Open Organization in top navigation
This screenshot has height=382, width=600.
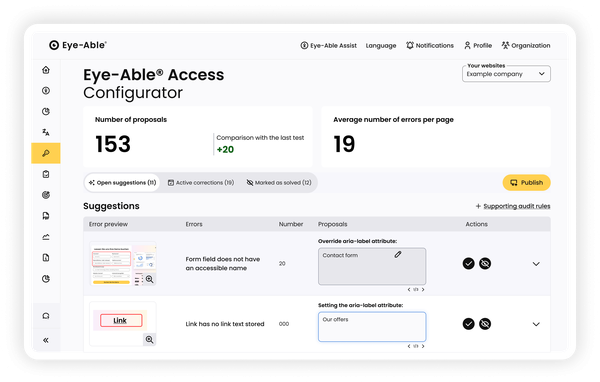coord(526,46)
